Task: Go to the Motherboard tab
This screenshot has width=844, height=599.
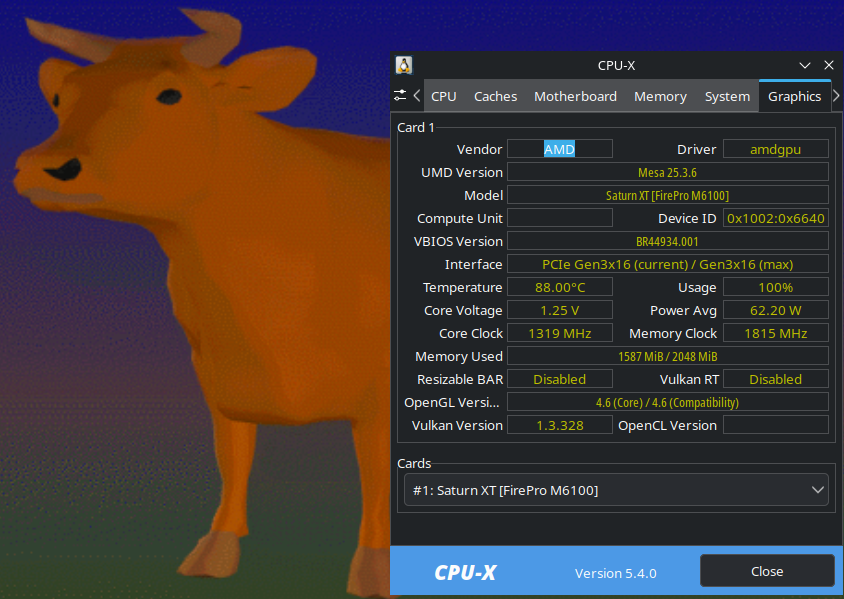Action: [x=575, y=96]
